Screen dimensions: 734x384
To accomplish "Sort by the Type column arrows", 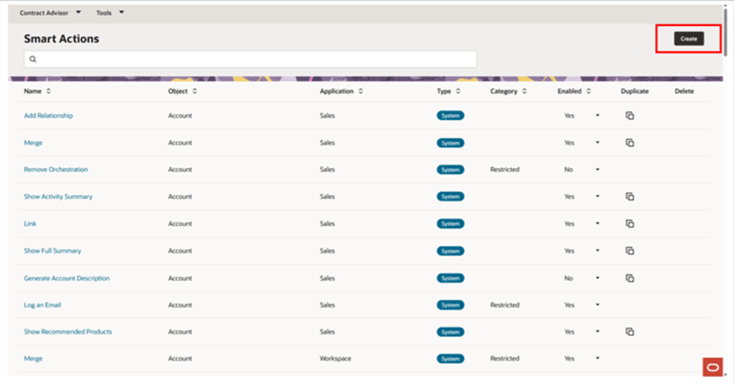I will pyautogui.click(x=458, y=91).
